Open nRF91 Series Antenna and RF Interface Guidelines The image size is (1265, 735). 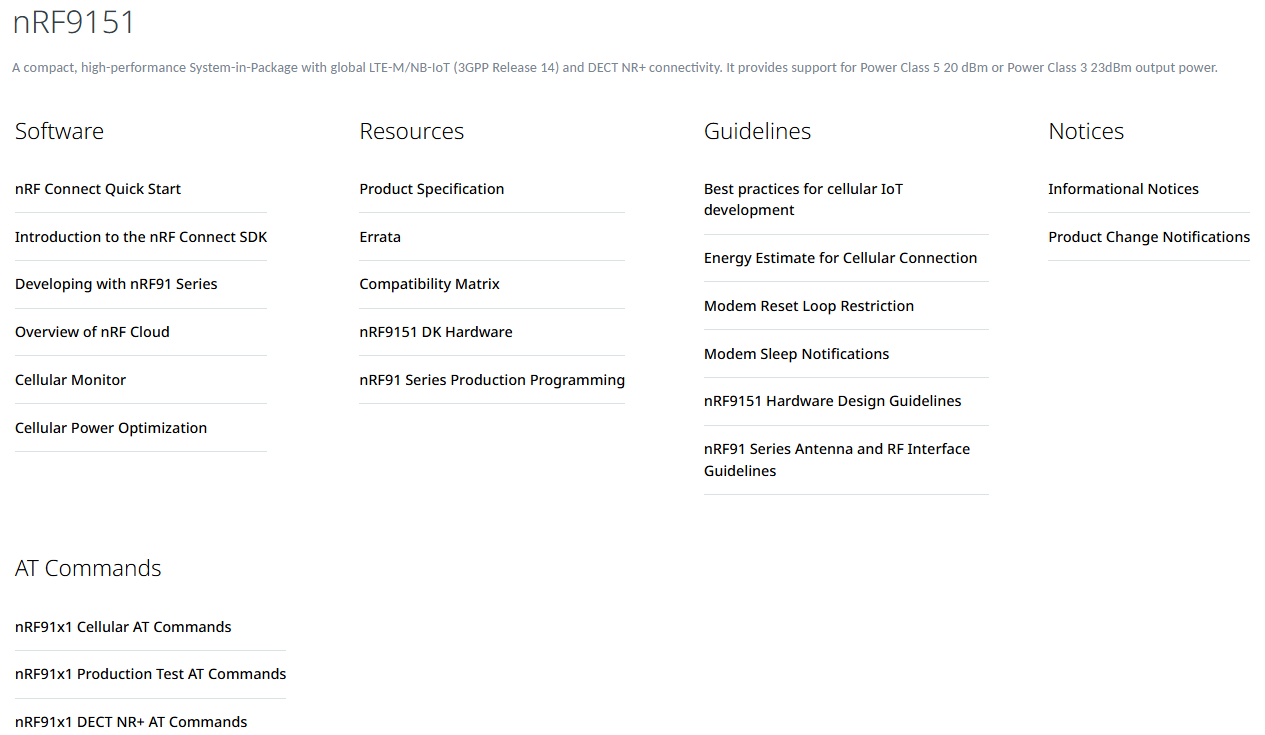tap(836, 459)
